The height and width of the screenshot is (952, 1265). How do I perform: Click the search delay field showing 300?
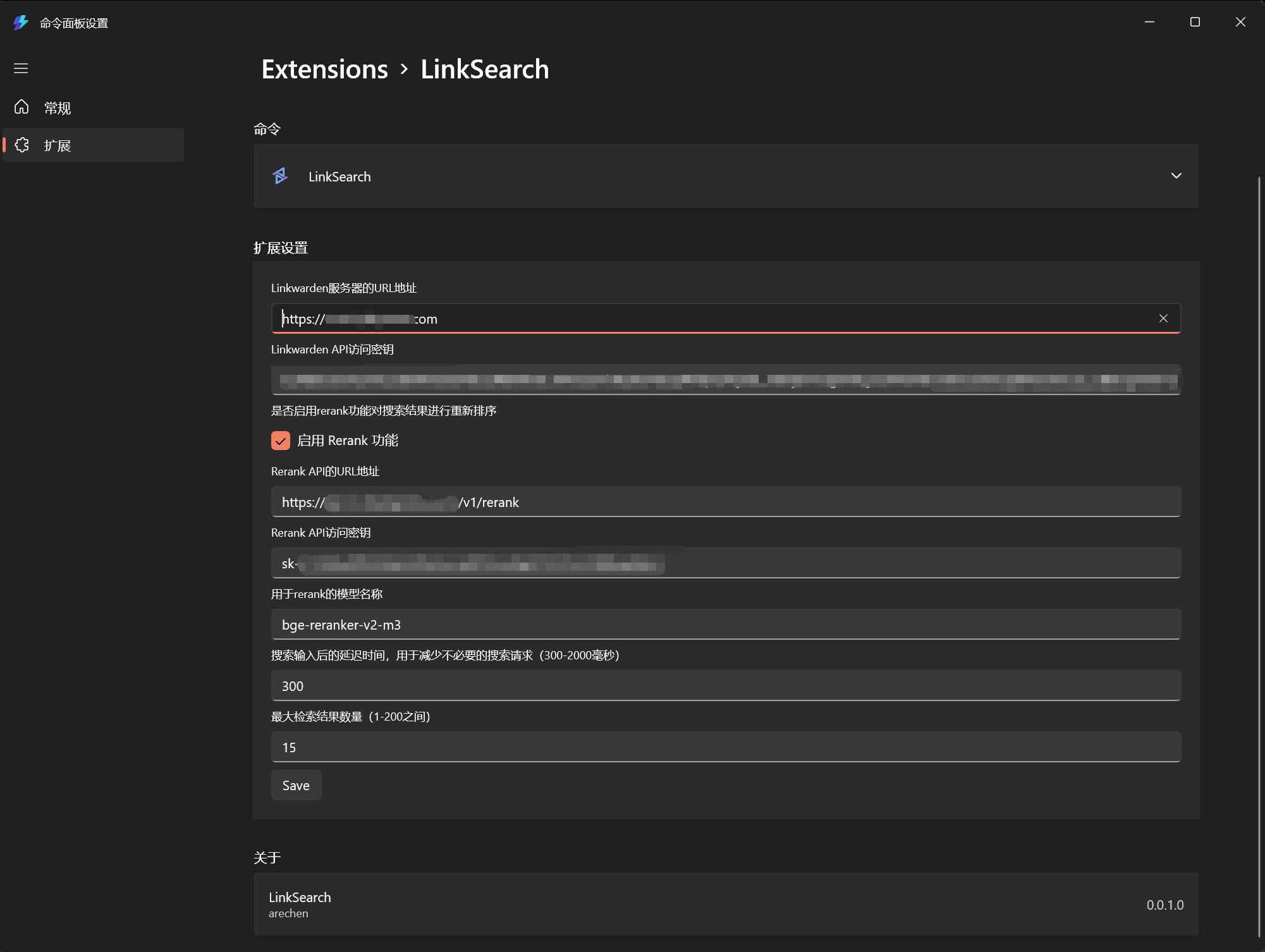click(x=725, y=686)
